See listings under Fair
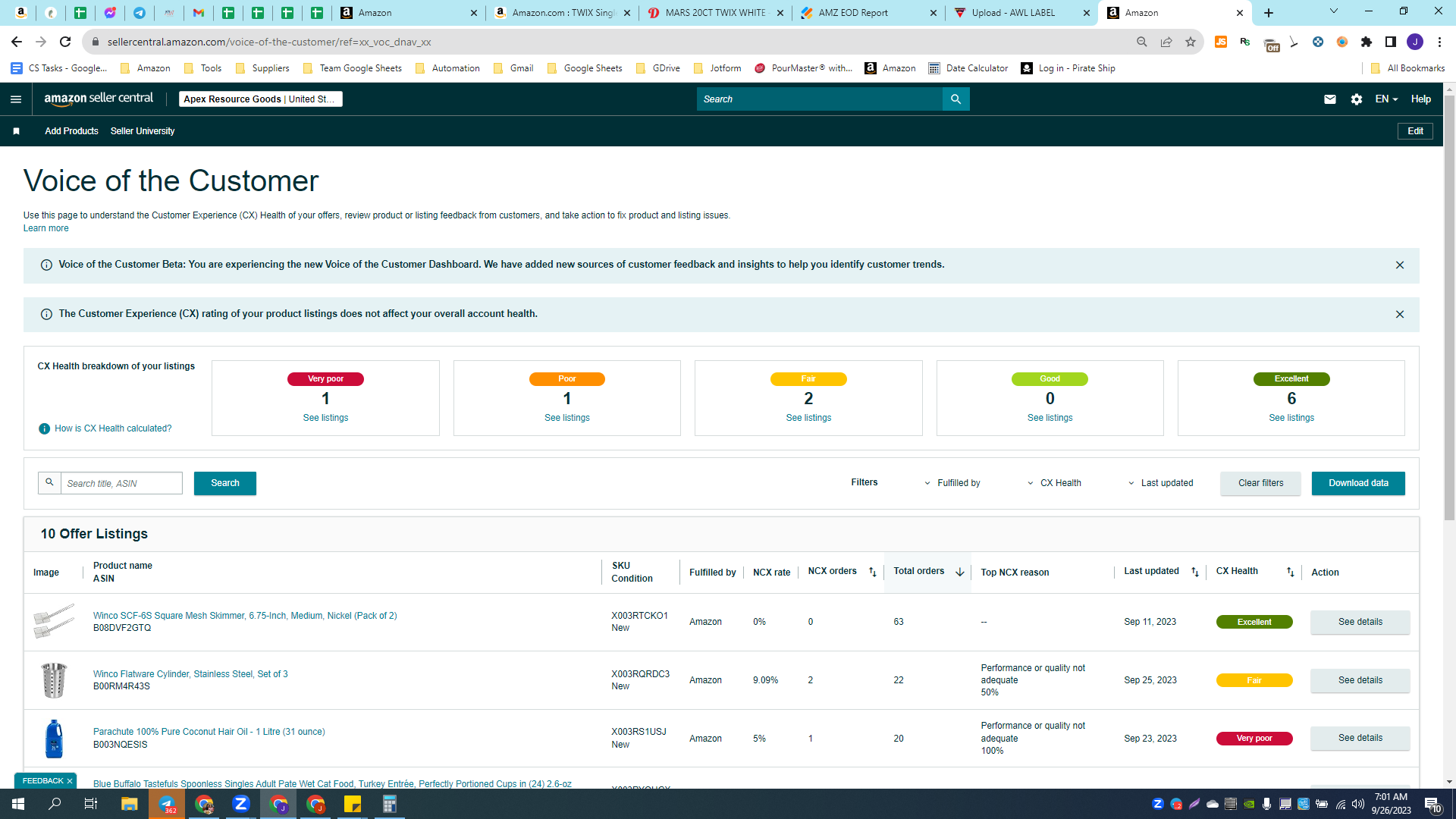Screen dimensions: 1456x819 pyautogui.click(x=808, y=418)
